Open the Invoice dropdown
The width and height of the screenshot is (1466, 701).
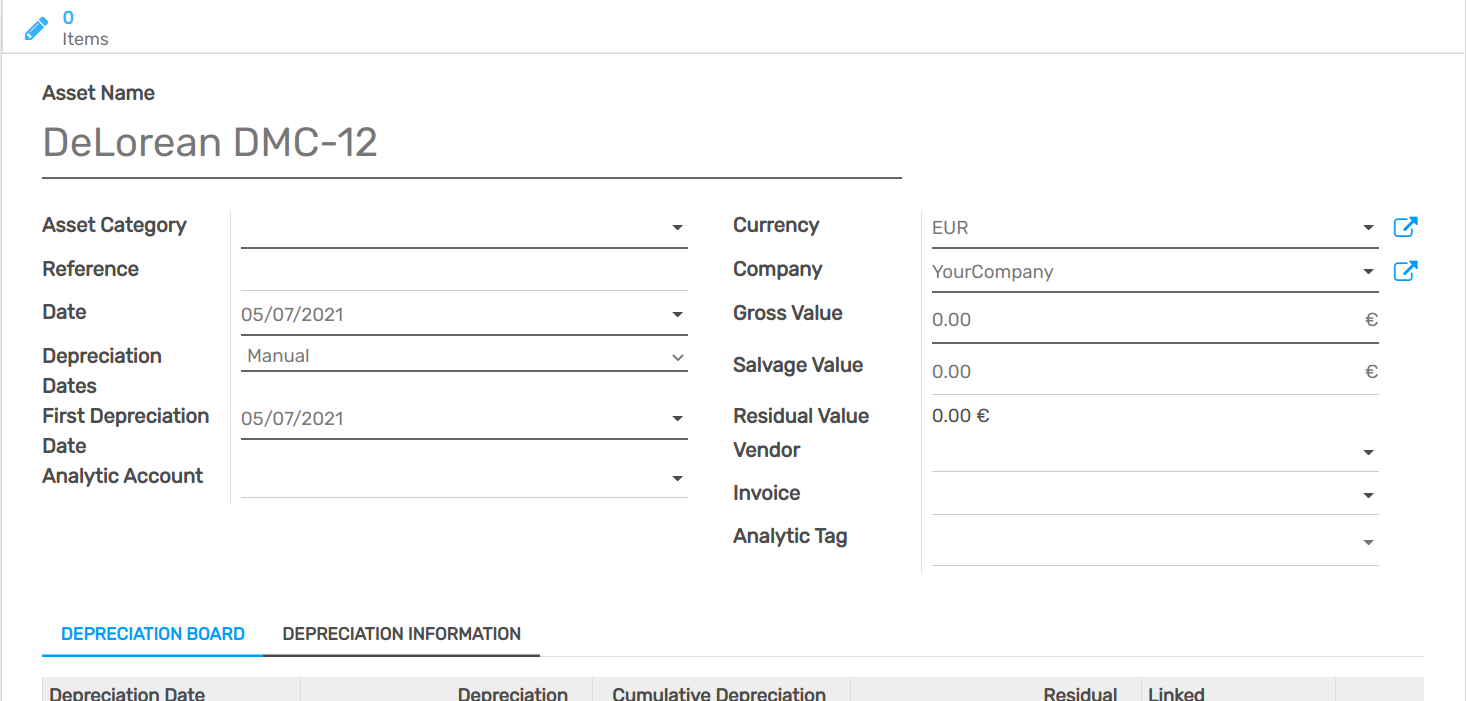point(1368,494)
